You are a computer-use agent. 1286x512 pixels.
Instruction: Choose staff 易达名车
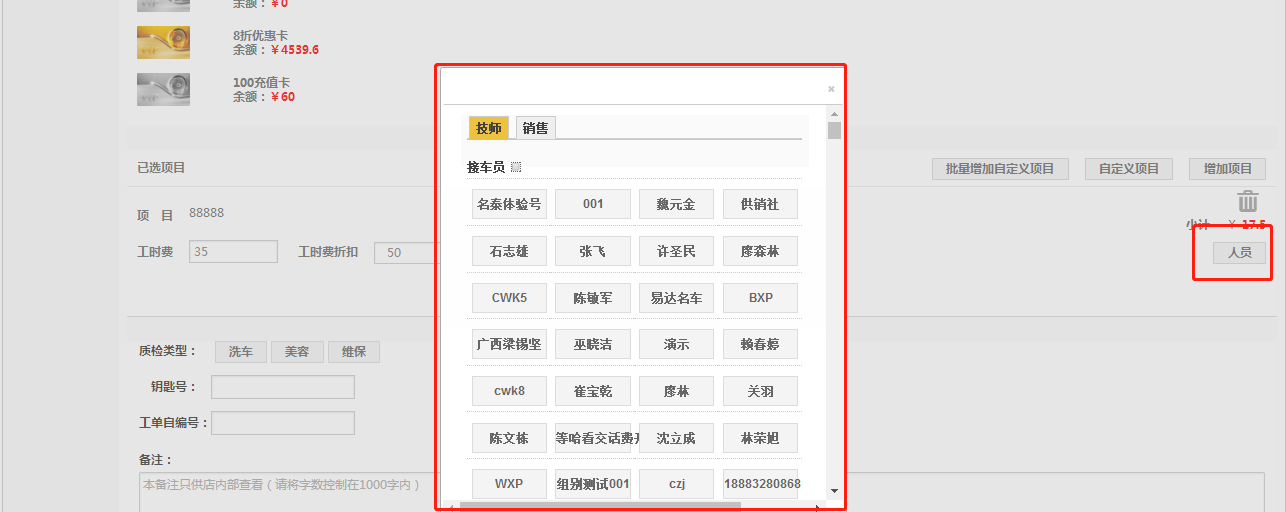coord(676,298)
